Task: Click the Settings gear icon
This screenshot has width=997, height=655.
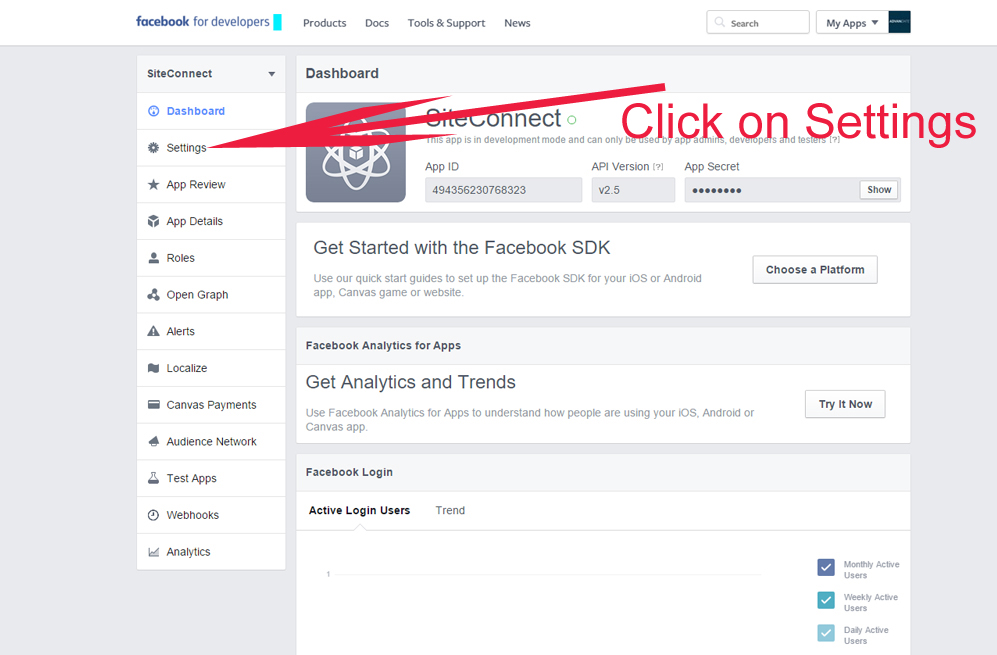Action: [153, 148]
